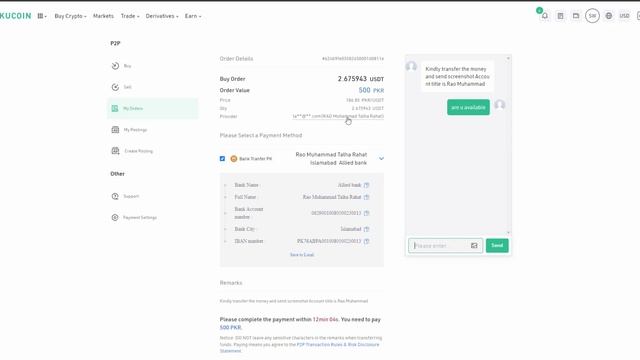640x360 pixels.
Task: Open the apps grid menu icon
Action: 42,16
